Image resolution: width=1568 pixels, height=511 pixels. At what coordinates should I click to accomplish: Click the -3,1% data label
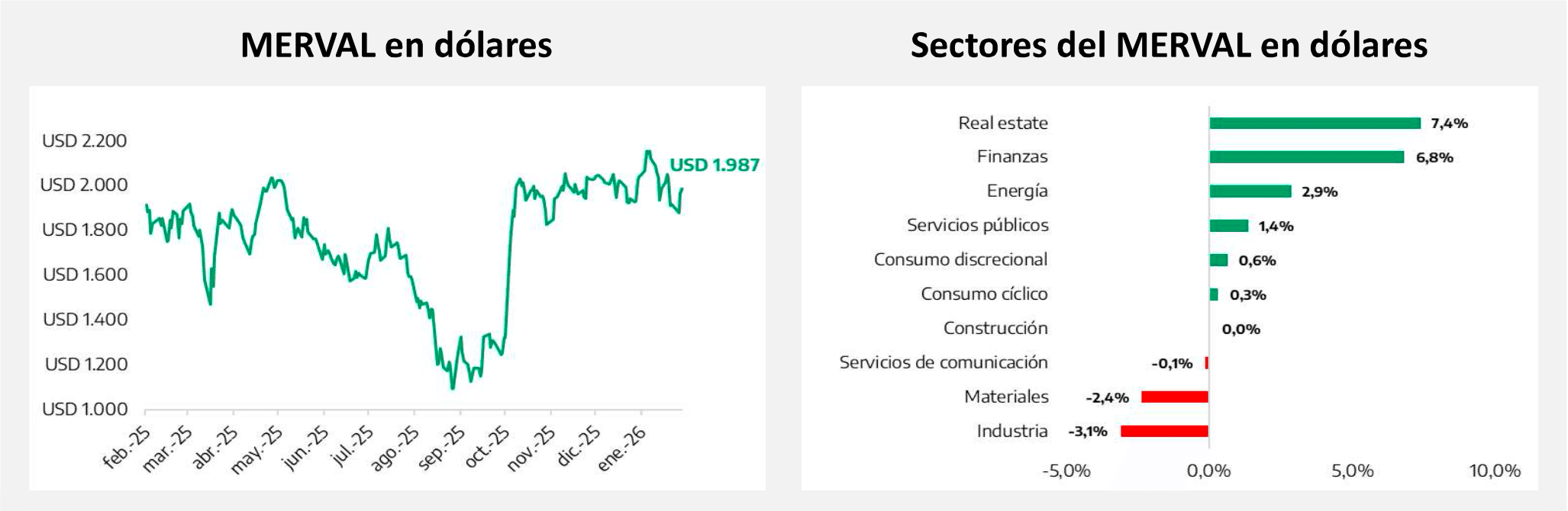tap(1088, 432)
